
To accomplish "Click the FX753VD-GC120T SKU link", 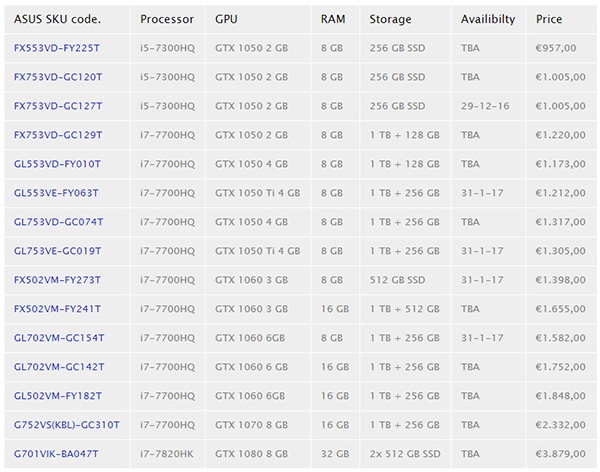I will [58, 76].
